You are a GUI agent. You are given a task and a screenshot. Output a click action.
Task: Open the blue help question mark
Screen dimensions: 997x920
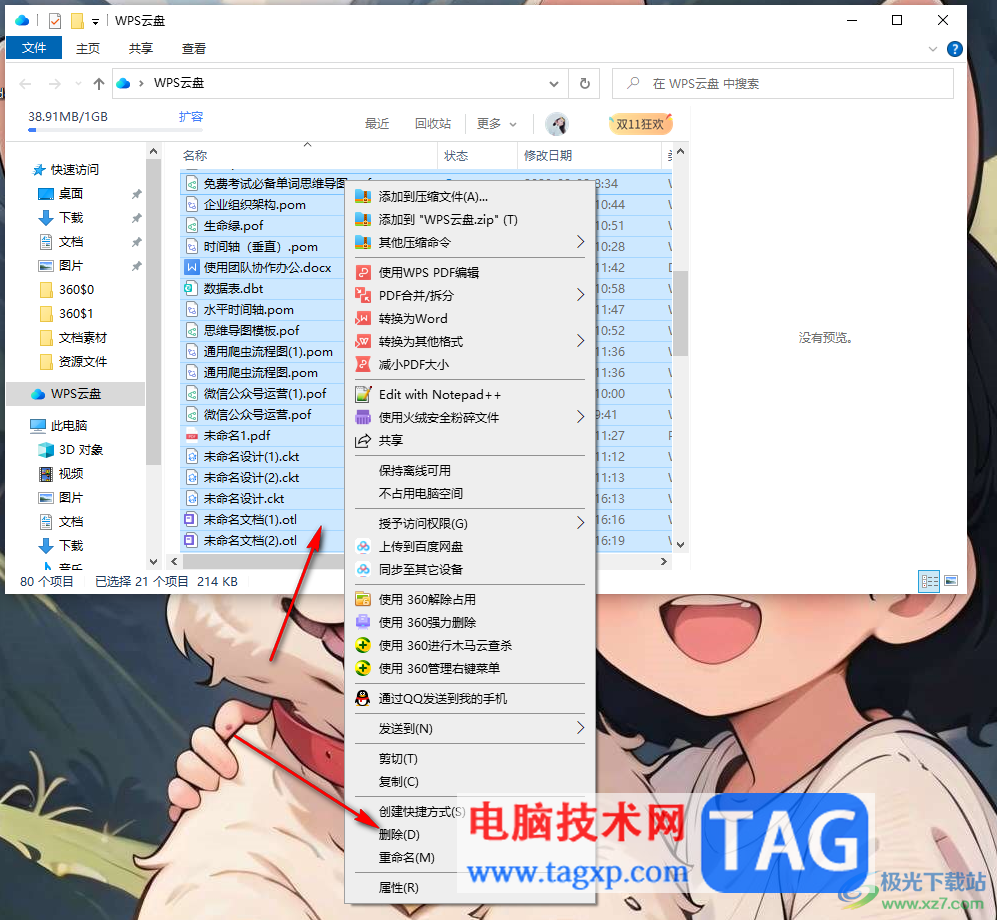(x=954, y=49)
